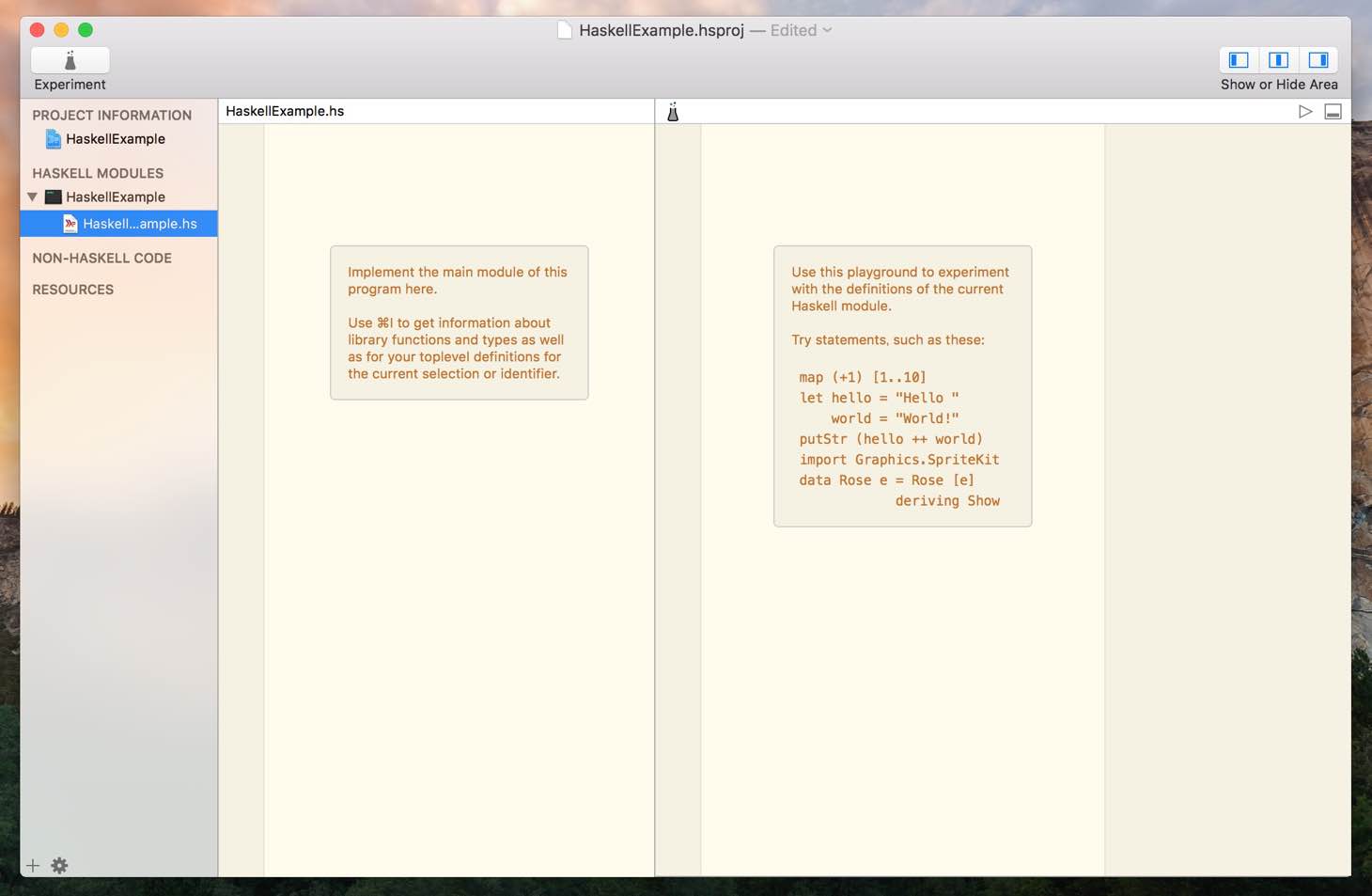Click the HaskellExample module folder icon
The height and width of the screenshot is (896, 1372).
tap(54, 196)
